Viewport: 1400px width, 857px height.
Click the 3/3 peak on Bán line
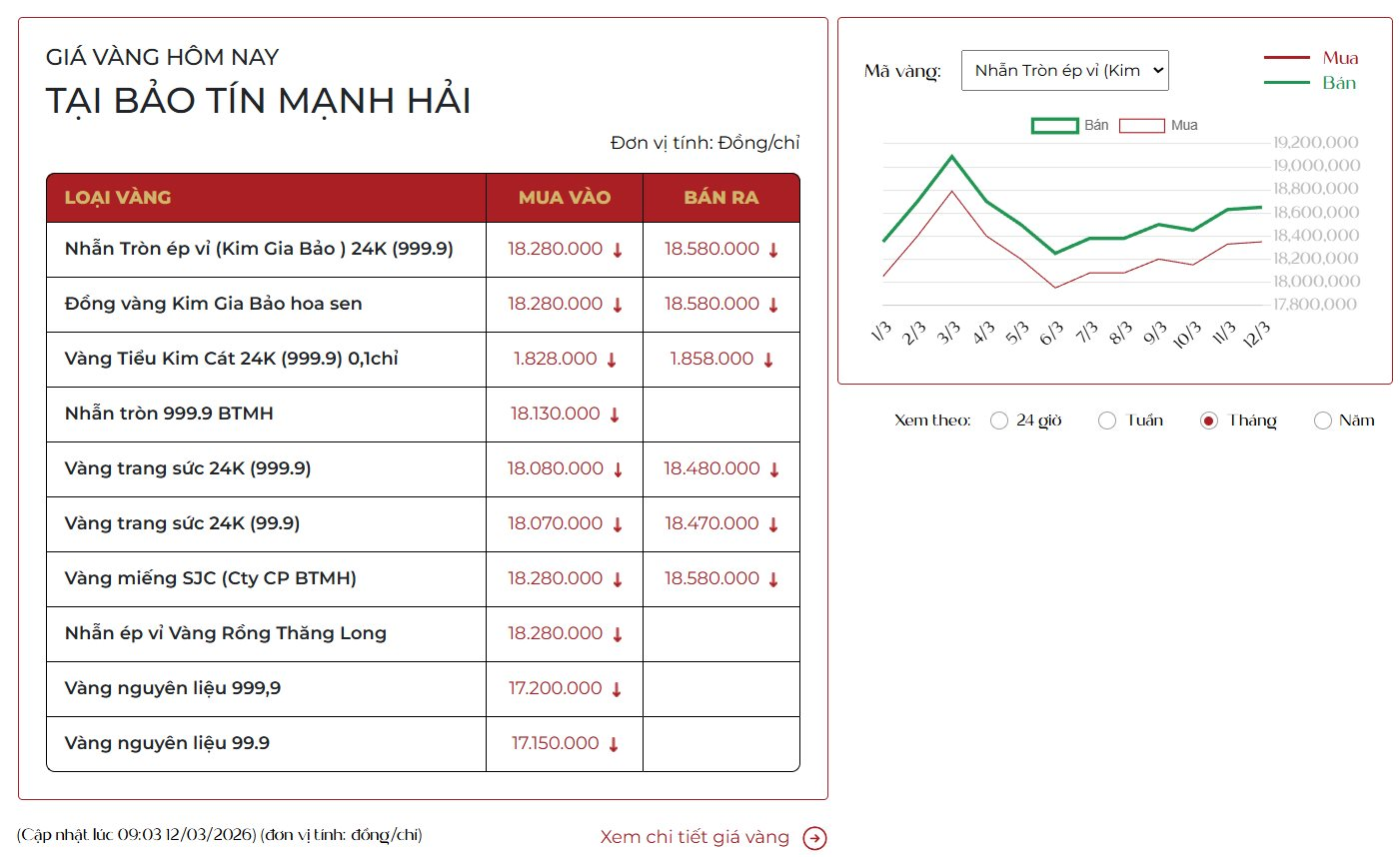point(952,156)
